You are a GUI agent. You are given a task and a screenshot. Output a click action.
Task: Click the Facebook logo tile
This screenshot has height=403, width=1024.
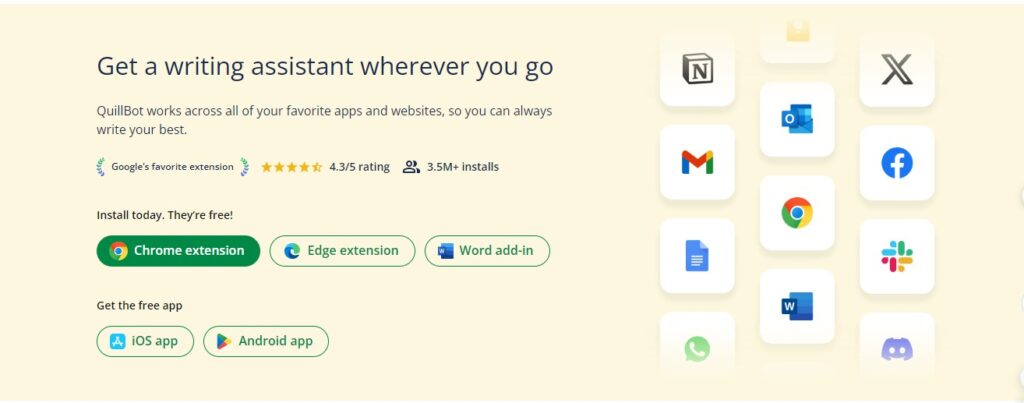897,163
